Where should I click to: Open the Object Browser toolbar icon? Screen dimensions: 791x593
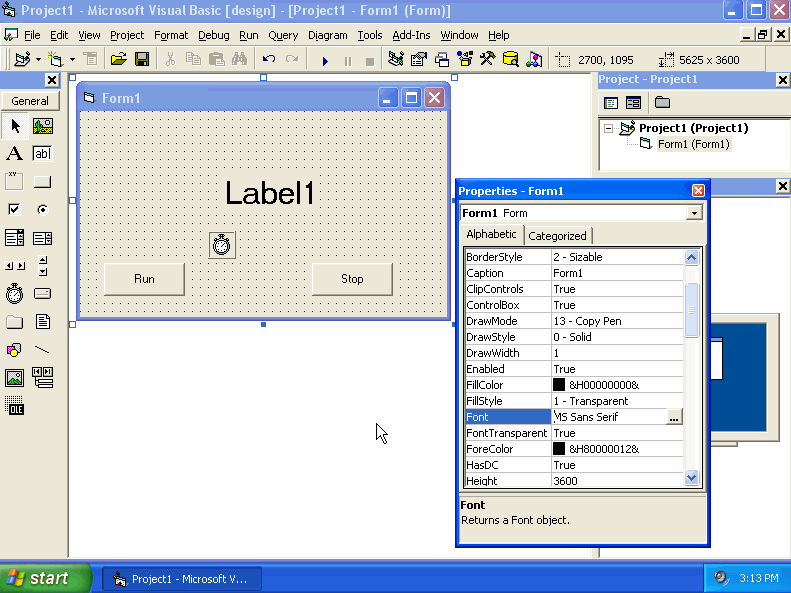(x=465, y=60)
